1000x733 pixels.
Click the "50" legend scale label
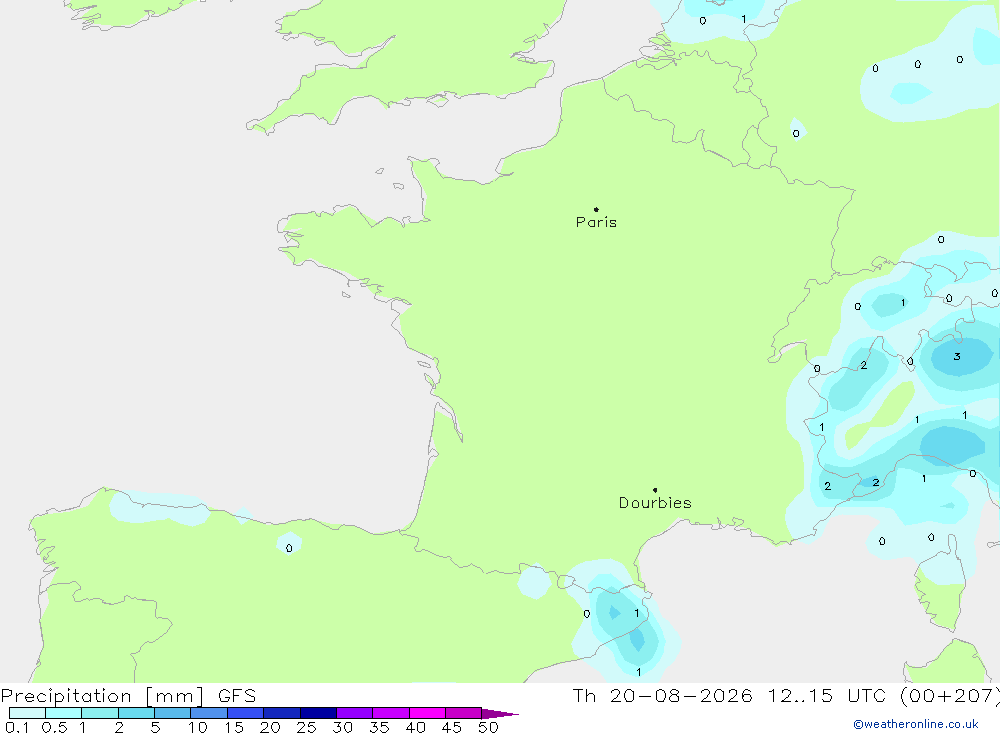pos(488,727)
